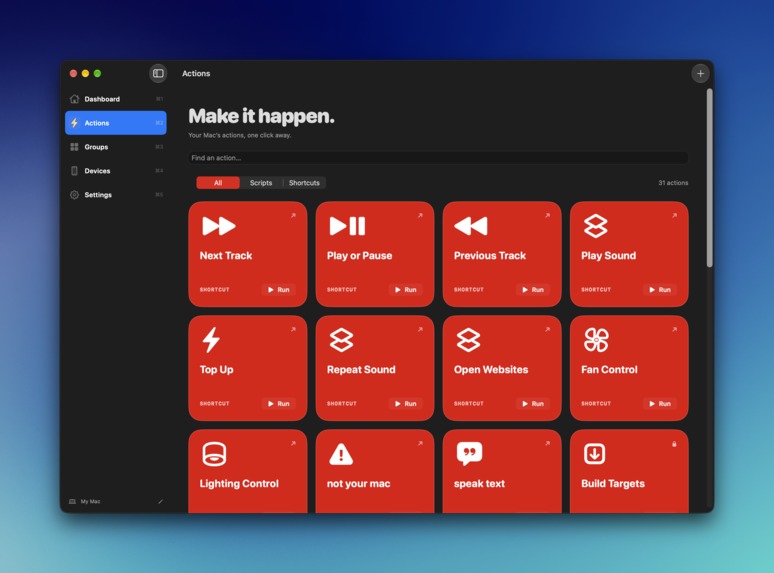
Task: Select the All filter tab
Action: tap(218, 183)
